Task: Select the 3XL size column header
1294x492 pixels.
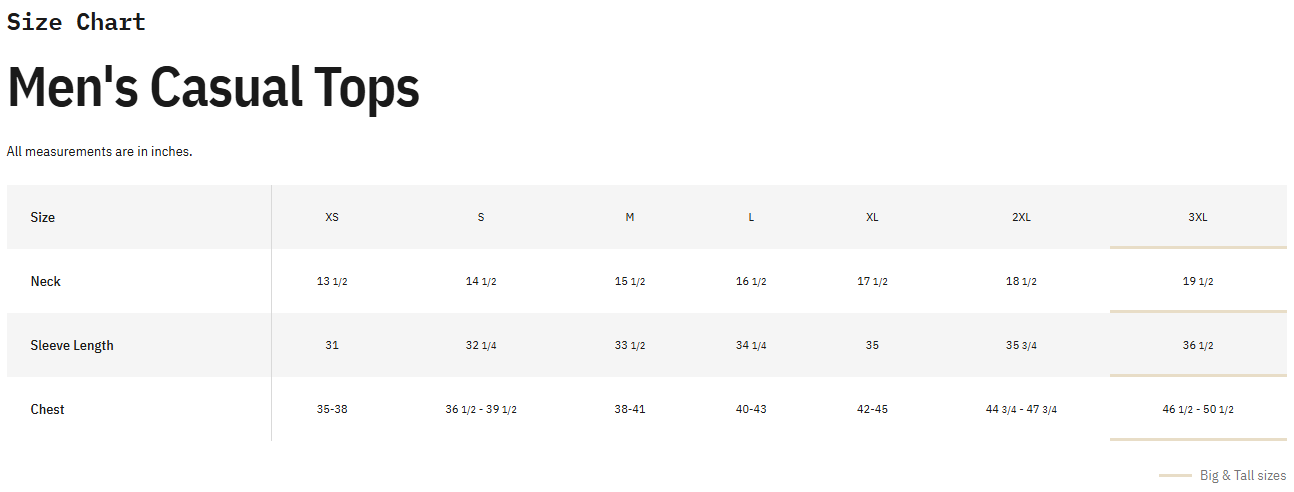Action: point(1198,217)
